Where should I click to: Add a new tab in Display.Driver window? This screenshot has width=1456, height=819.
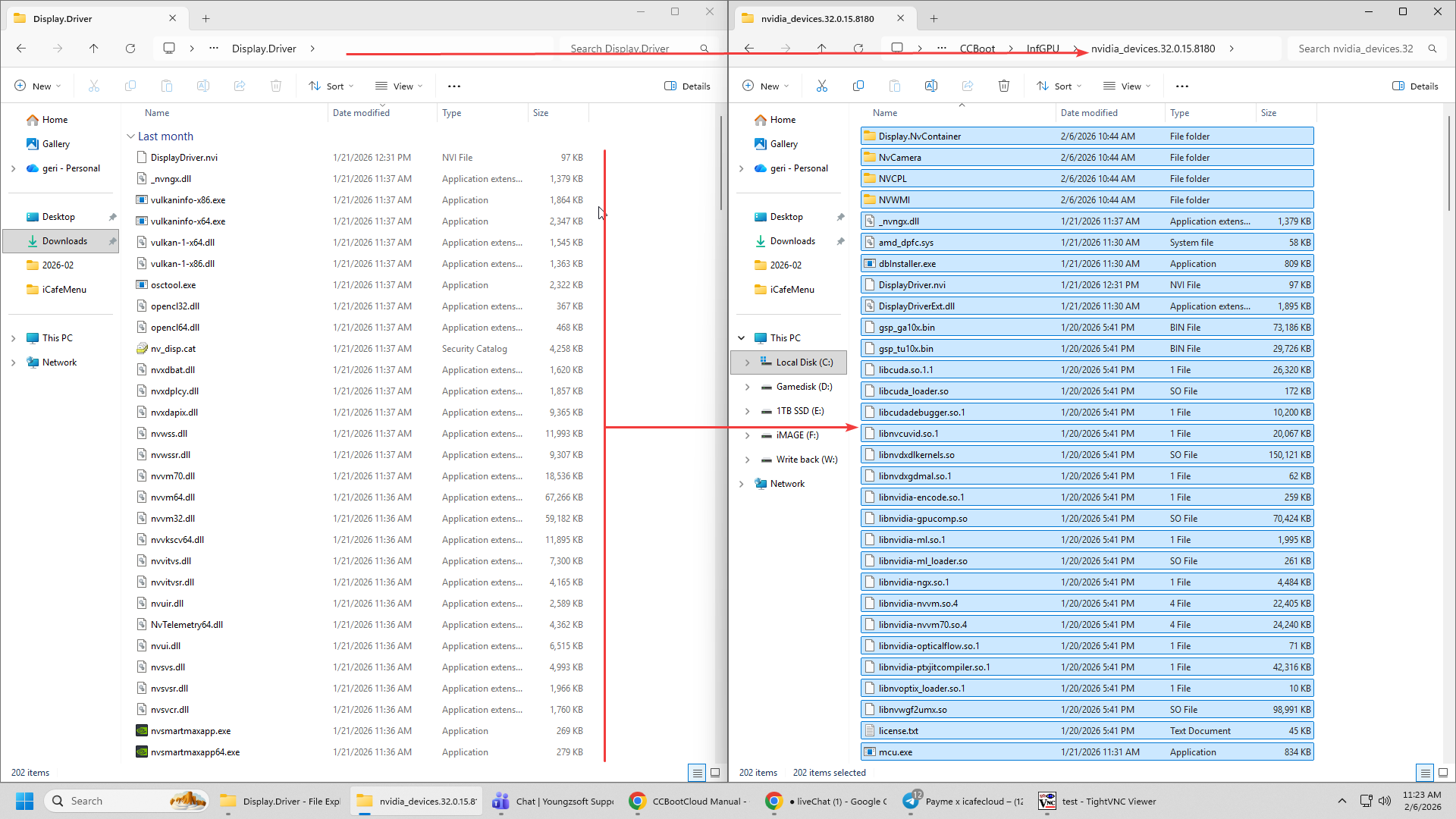pos(206,18)
